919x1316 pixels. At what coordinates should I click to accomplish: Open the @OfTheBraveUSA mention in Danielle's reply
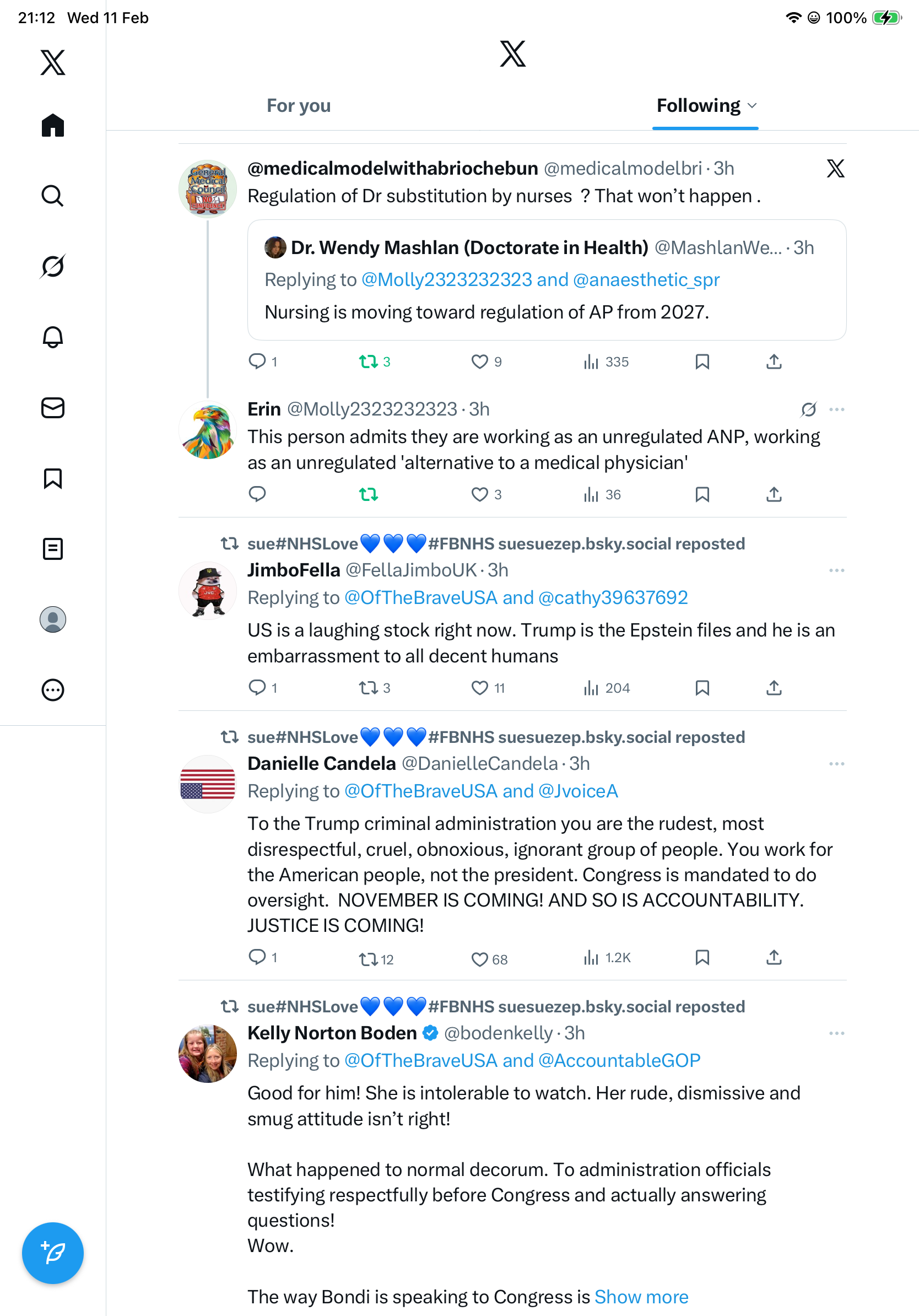click(420, 791)
